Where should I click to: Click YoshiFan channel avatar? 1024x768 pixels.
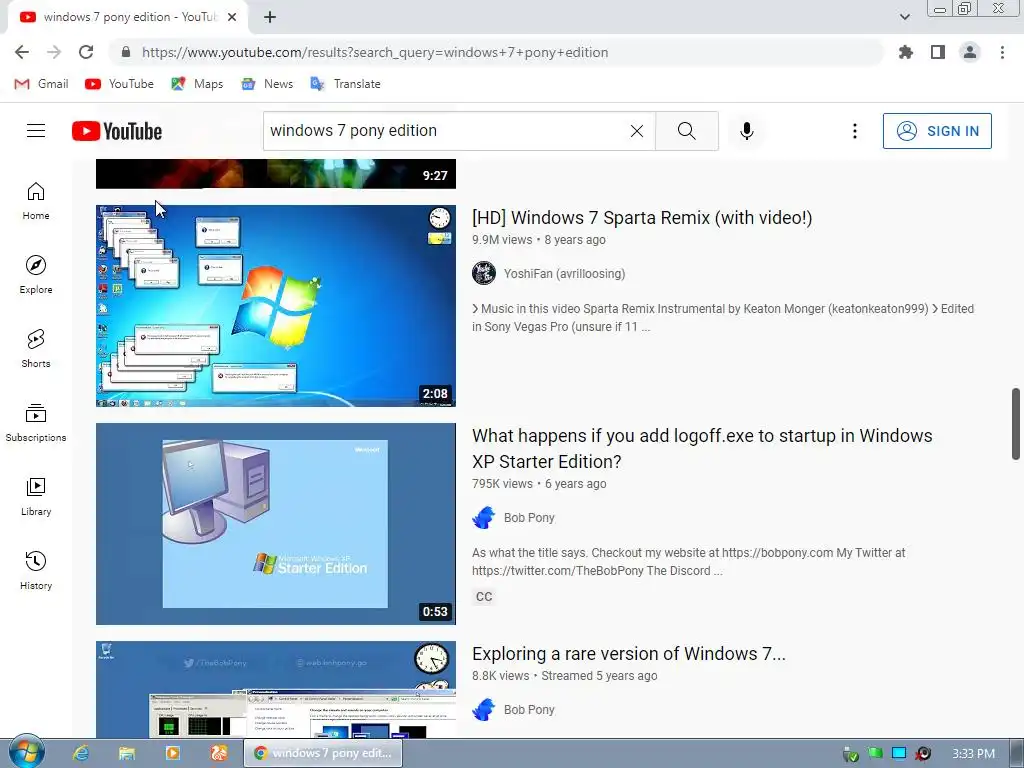(x=484, y=273)
